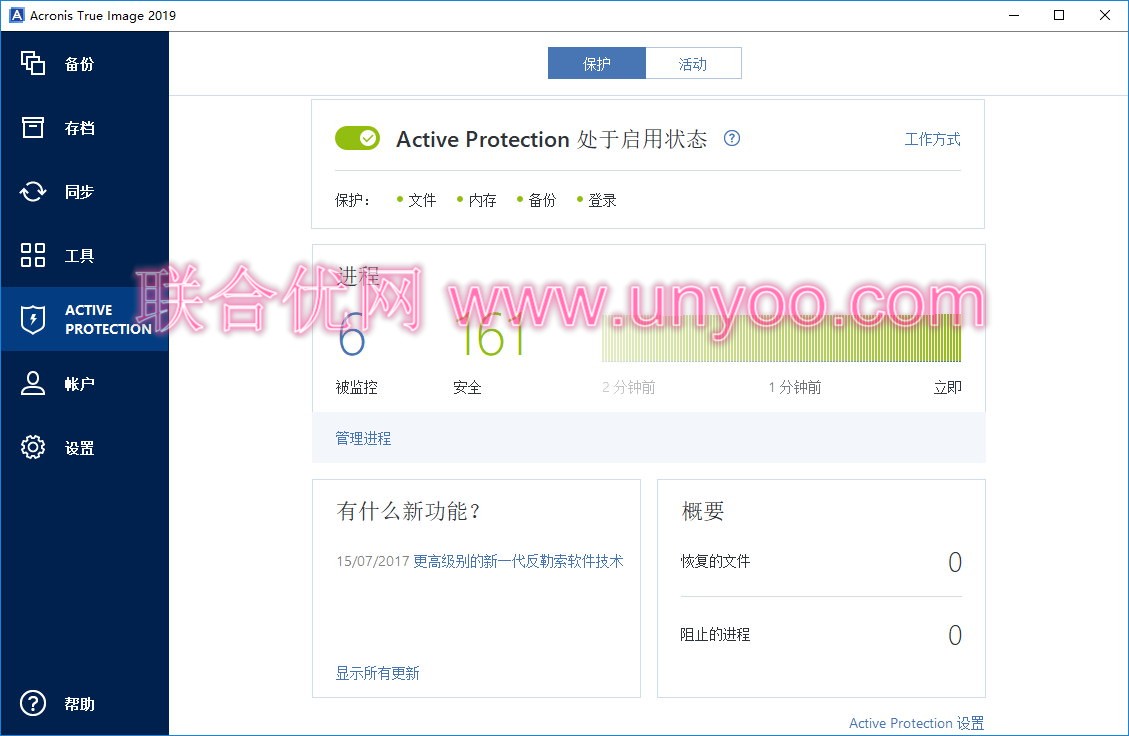The height and width of the screenshot is (736, 1129).
Task: Open the 备份 backup section icon
Action: click(x=32, y=63)
